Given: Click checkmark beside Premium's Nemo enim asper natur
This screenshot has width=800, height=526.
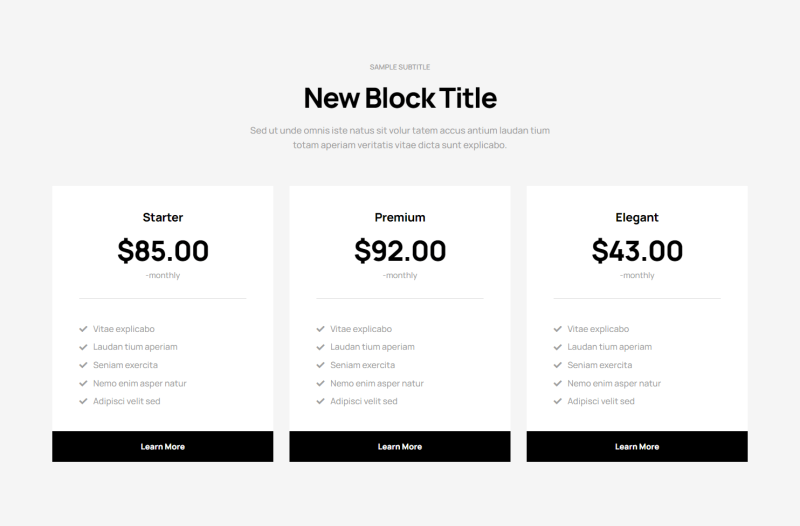Looking at the screenshot, I should coord(320,383).
